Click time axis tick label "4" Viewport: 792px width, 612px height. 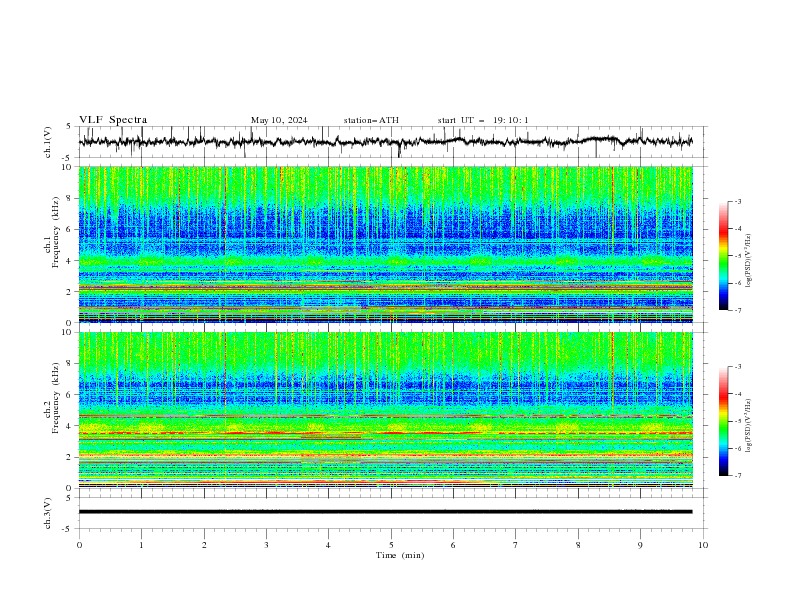coord(328,545)
